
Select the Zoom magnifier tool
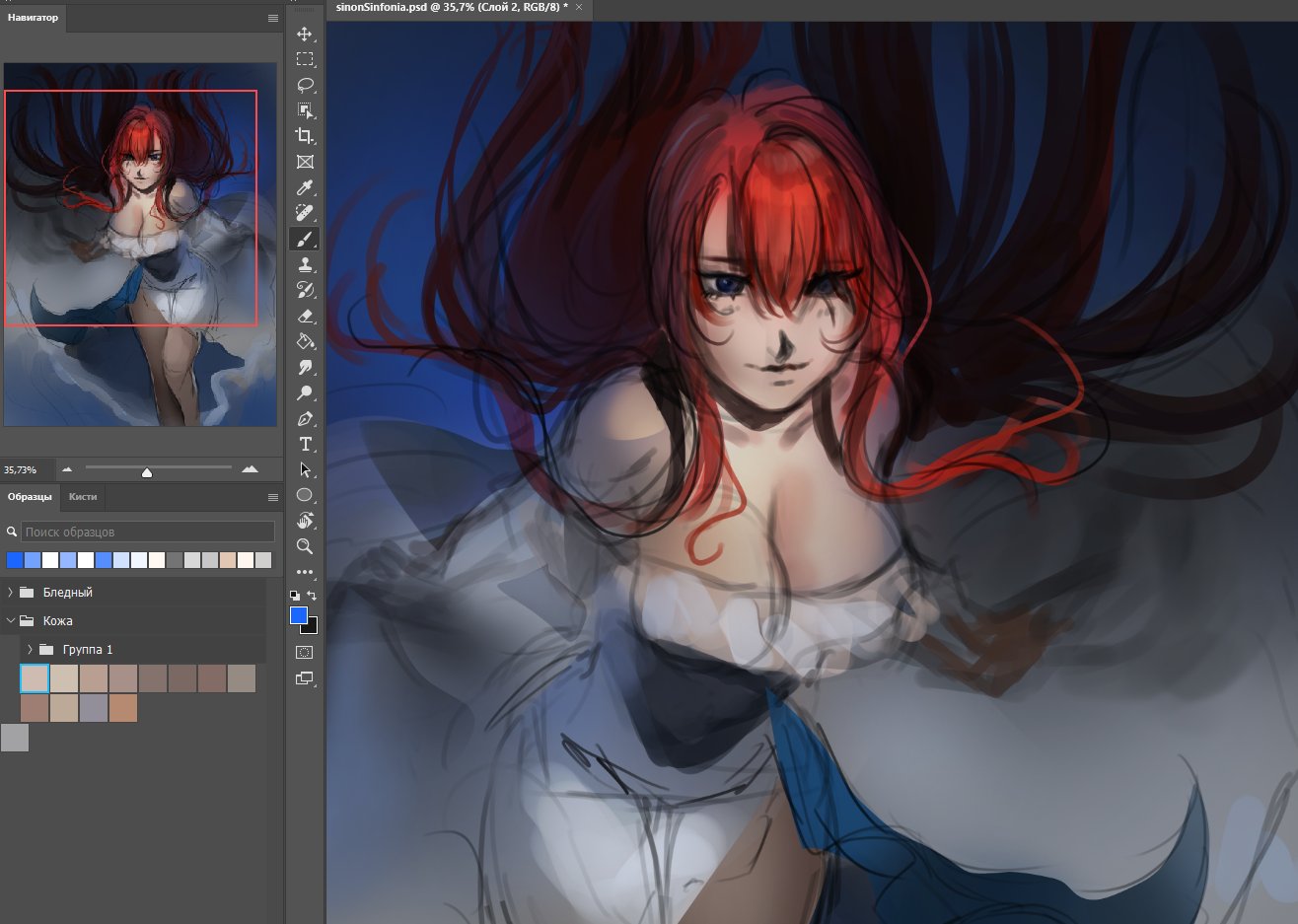pos(305,546)
